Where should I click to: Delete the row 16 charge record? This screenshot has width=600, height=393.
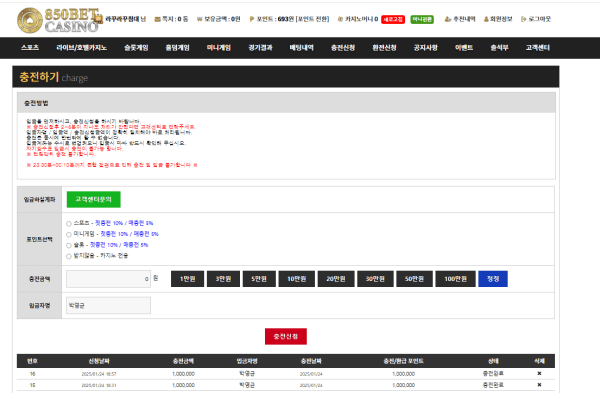pos(539,373)
